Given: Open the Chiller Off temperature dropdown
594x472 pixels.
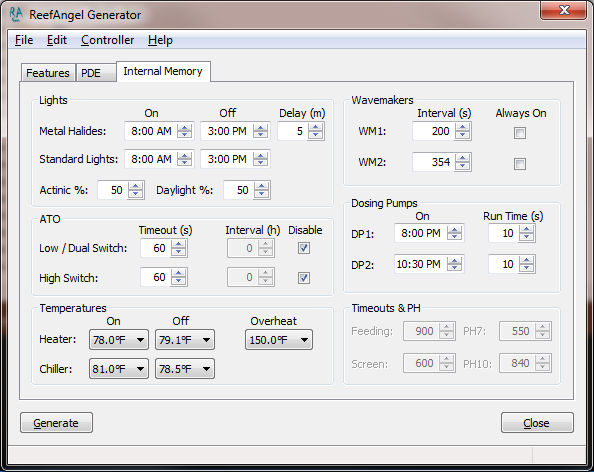Looking at the screenshot, I should click(185, 369).
